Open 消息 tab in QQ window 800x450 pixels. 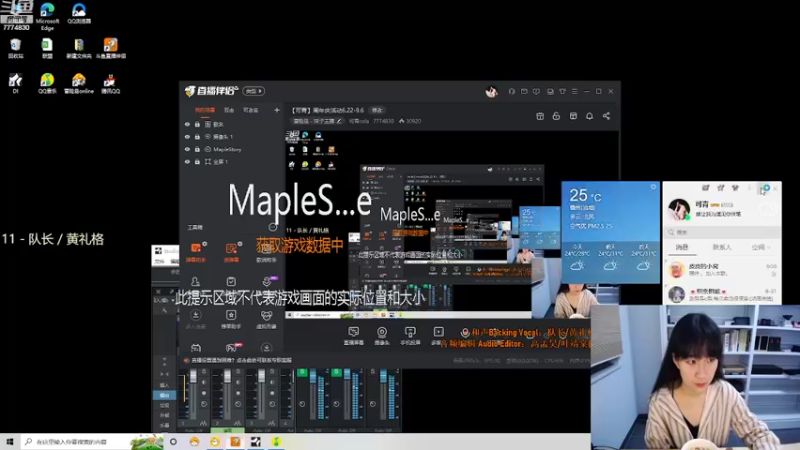click(682, 247)
